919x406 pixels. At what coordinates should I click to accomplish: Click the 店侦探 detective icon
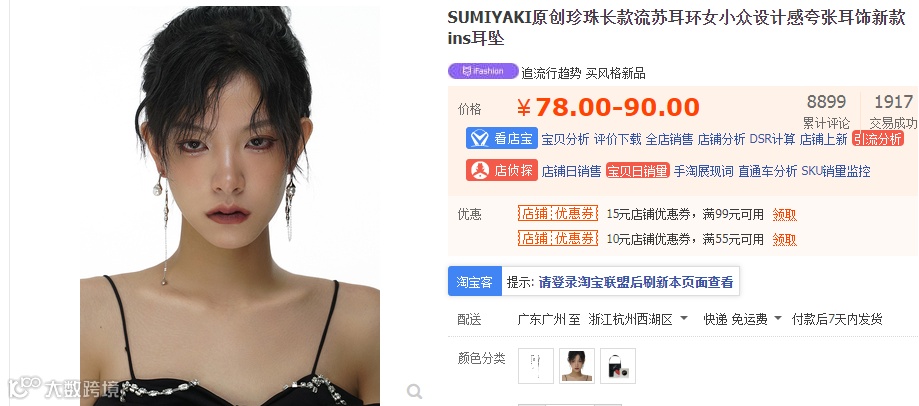click(480, 170)
